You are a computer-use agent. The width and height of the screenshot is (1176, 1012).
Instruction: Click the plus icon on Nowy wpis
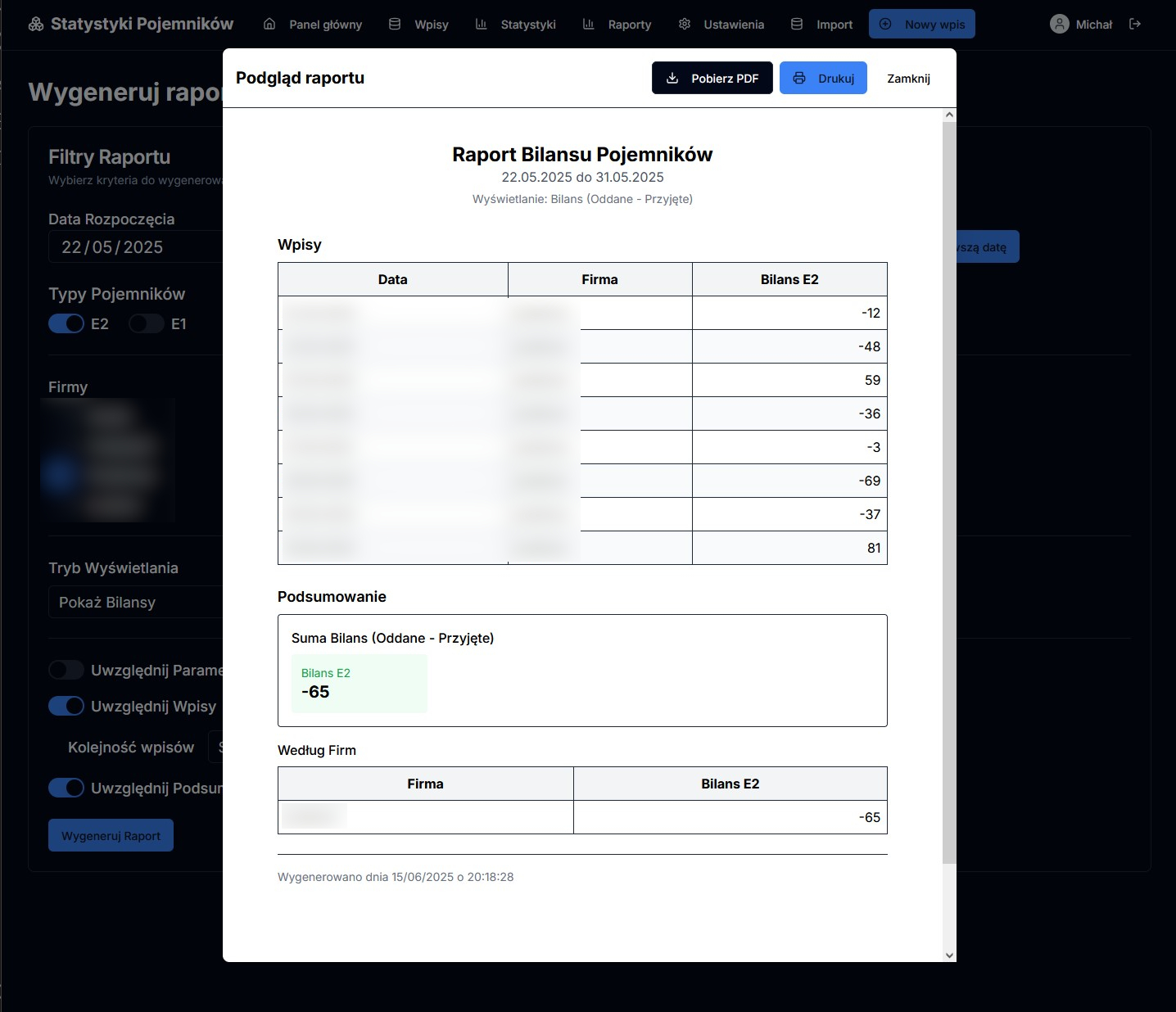pos(885,24)
